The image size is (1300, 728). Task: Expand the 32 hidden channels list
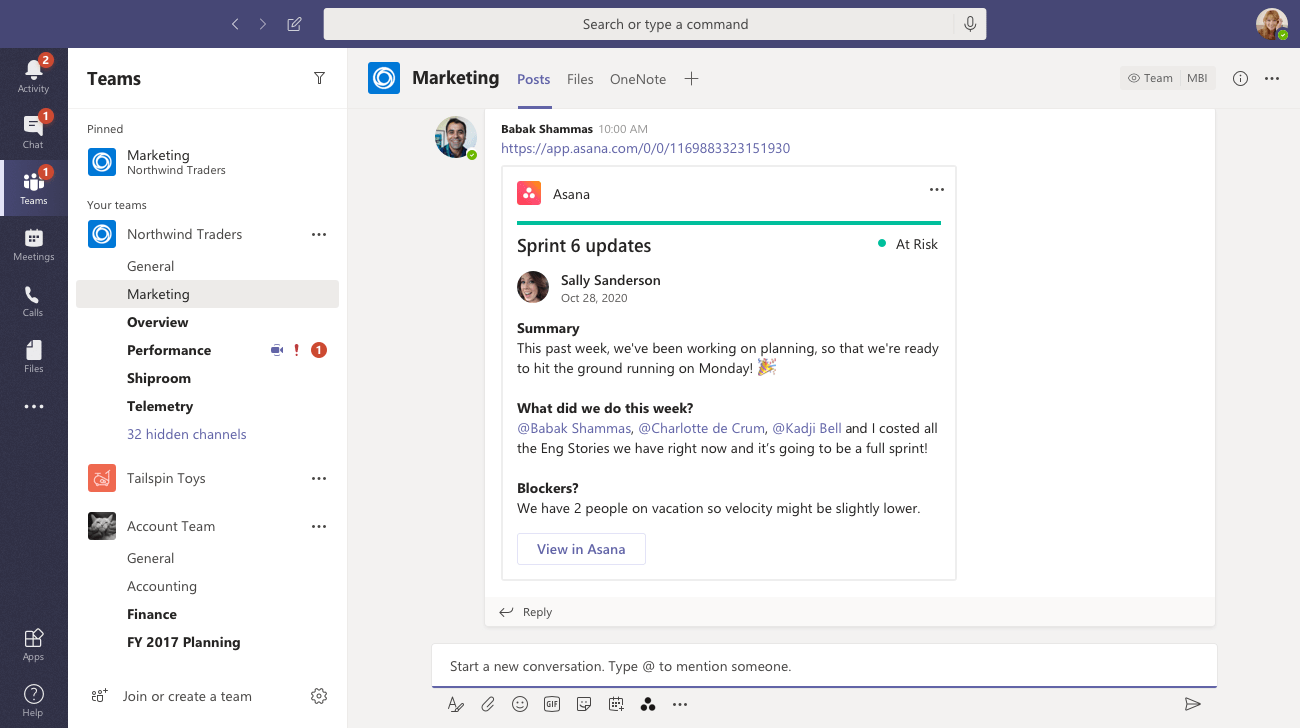pos(187,434)
